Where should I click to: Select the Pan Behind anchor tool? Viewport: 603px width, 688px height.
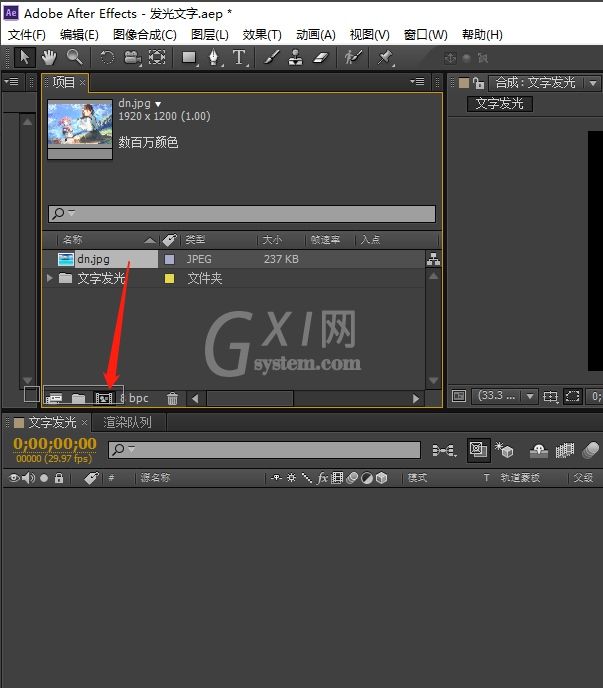tap(157, 57)
